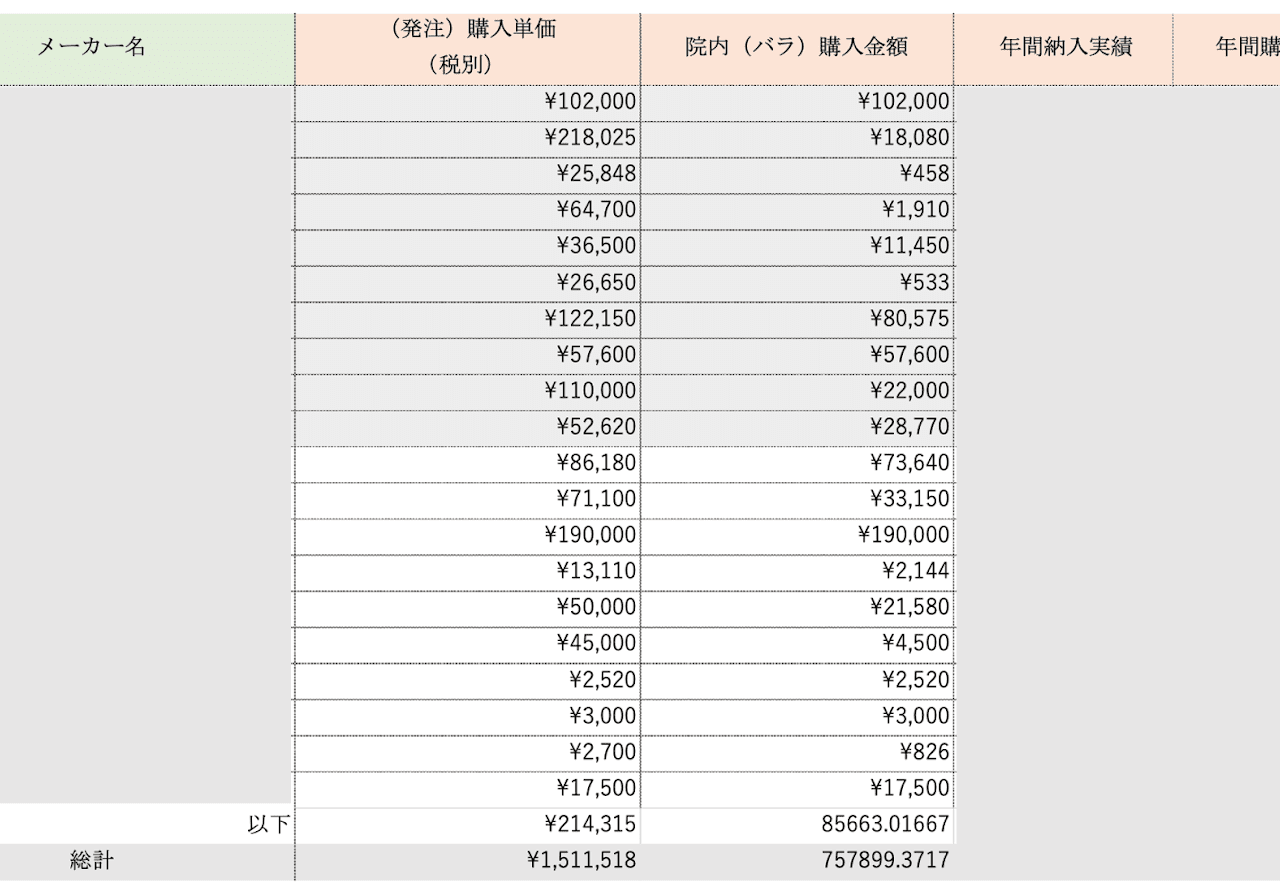Click the ¥533 cell
1280x891 pixels.
(797, 282)
